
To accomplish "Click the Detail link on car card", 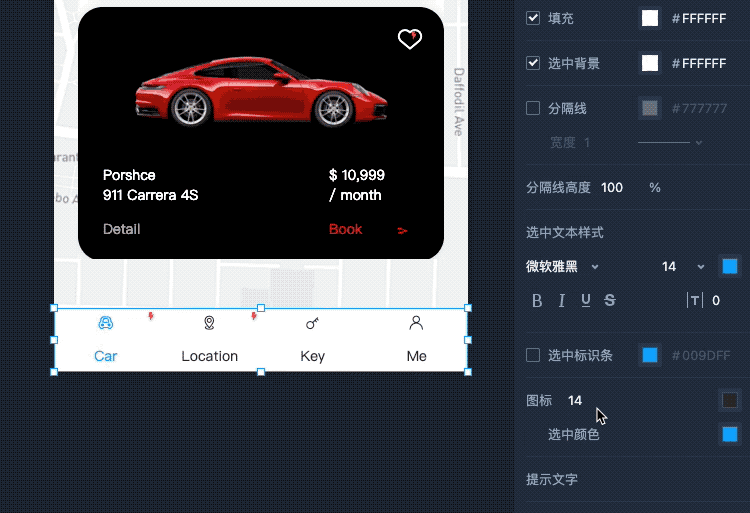I will click(x=121, y=229).
